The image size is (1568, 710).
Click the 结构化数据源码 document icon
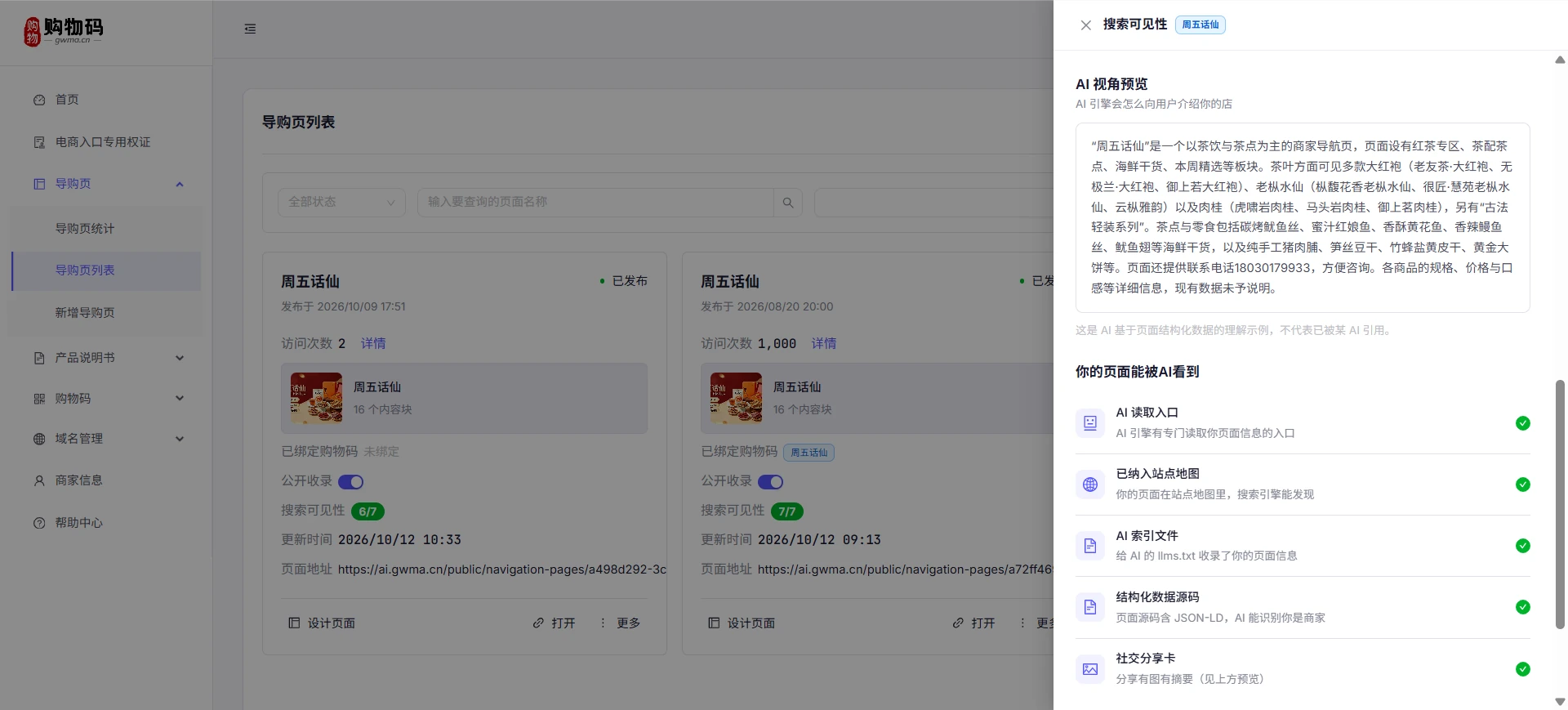(x=1090, y=607)
